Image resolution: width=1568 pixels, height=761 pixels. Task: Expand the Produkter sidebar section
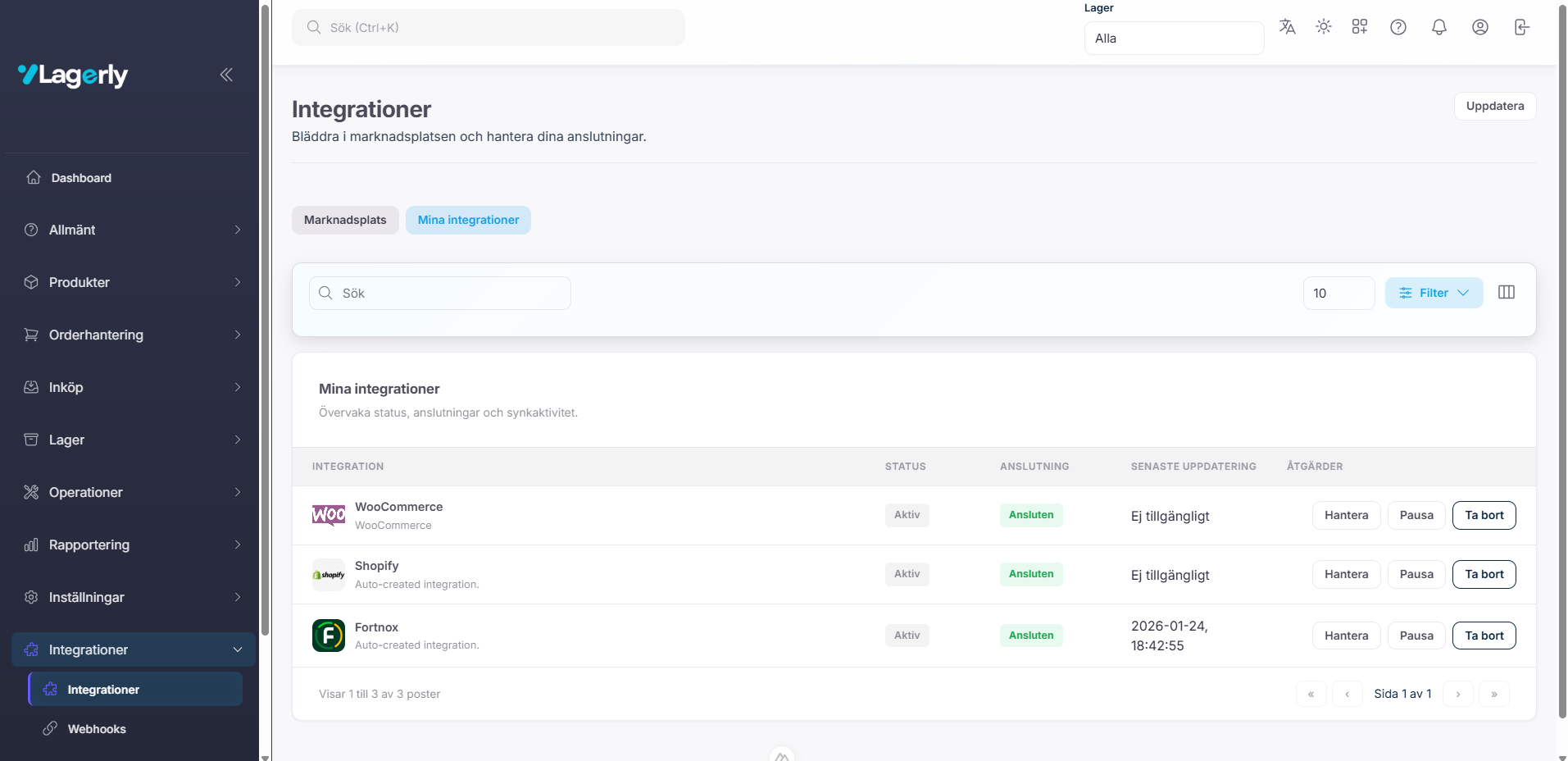pyautogui.click(x=131, y=282)
